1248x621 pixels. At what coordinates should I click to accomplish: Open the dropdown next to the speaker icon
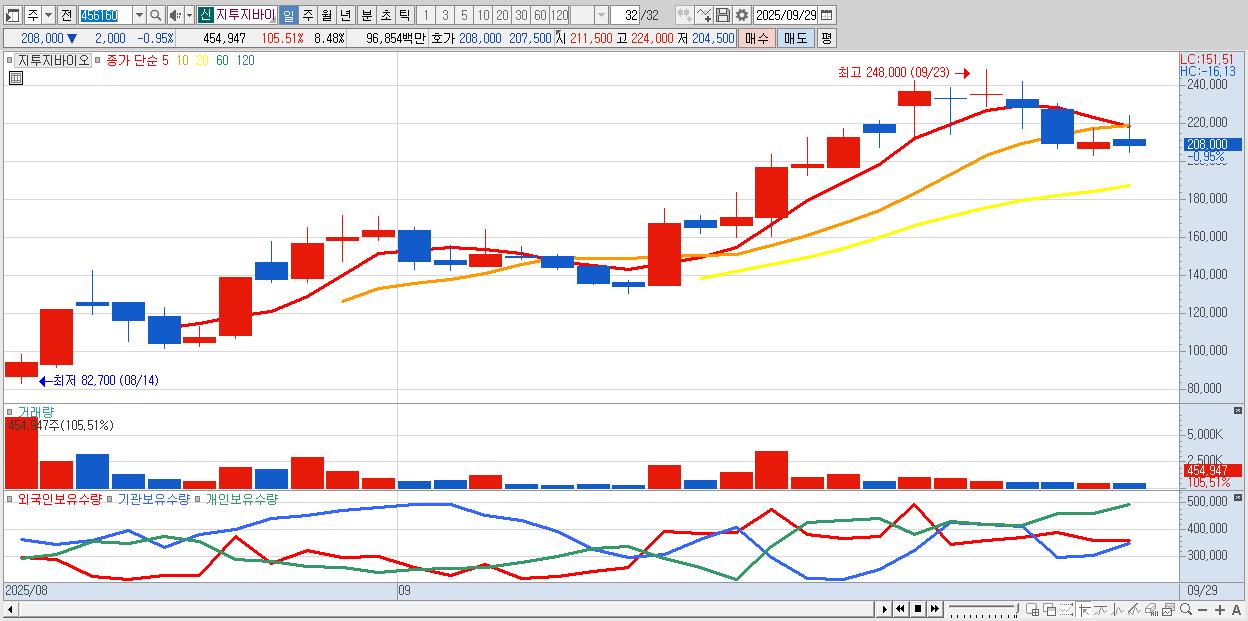click(x=189, y=15)
